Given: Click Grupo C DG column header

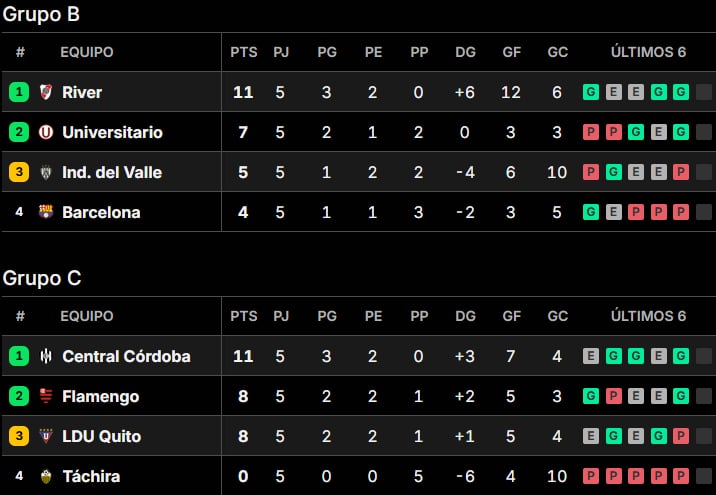Looking at the screenshot, I should [x=465, y=316].
